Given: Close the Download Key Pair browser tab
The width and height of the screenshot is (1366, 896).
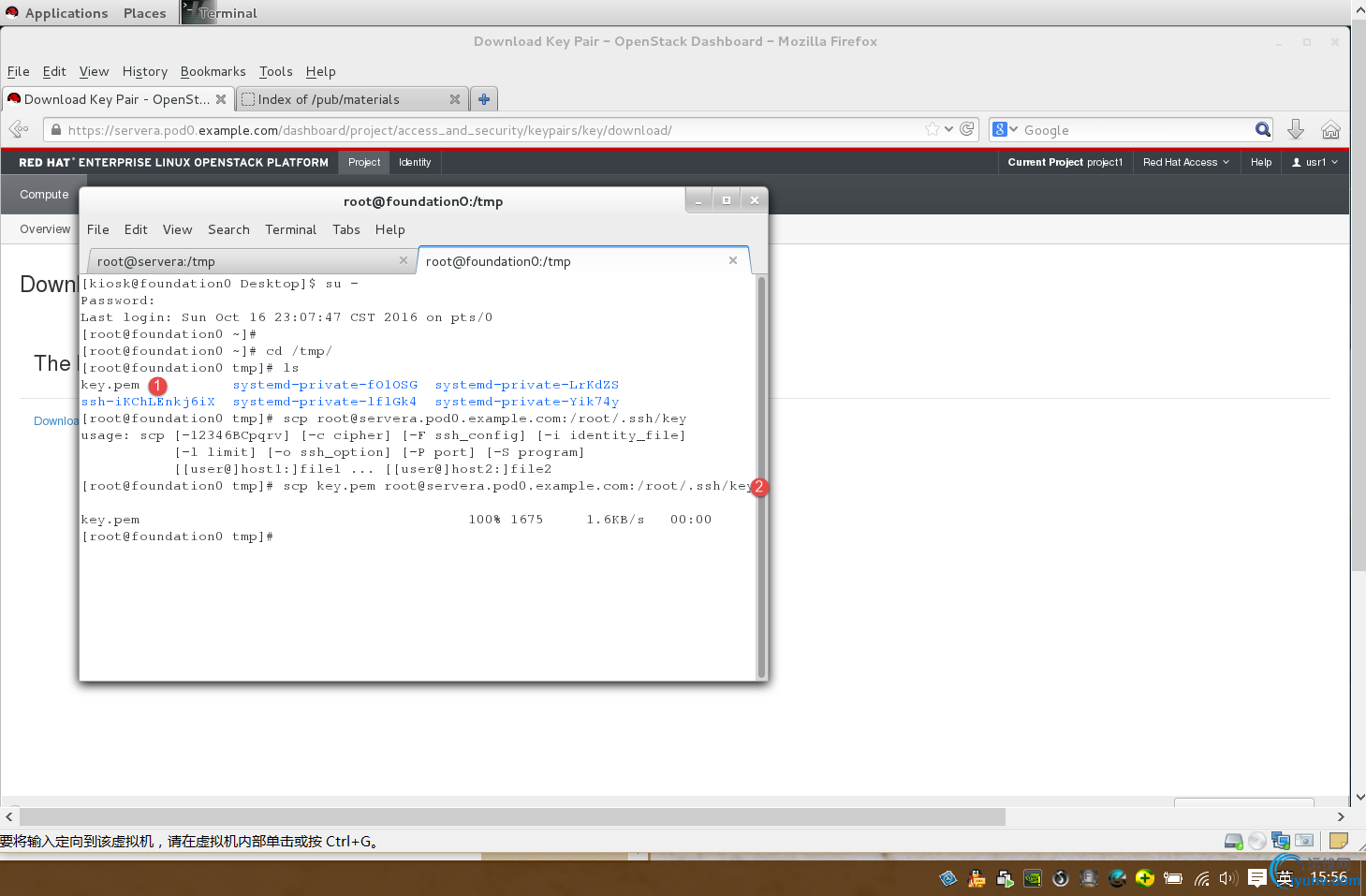Looking at the screenshot, I should point(221,99).
